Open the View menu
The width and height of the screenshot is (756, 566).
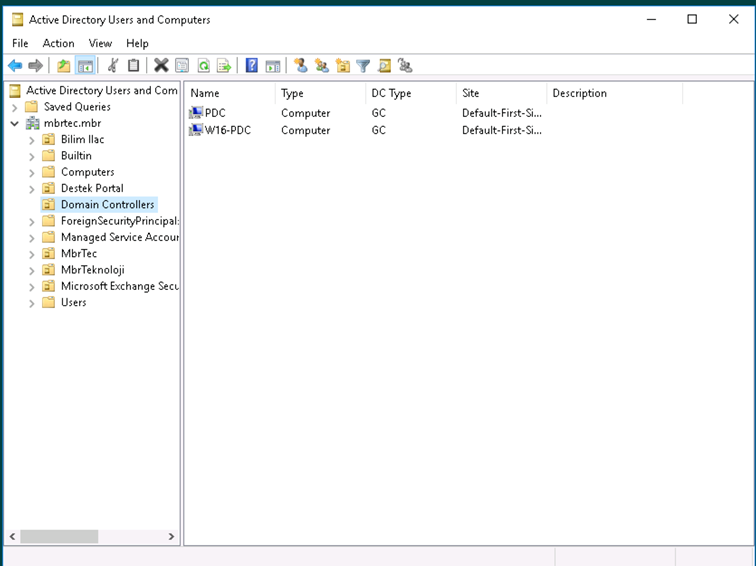100,43
